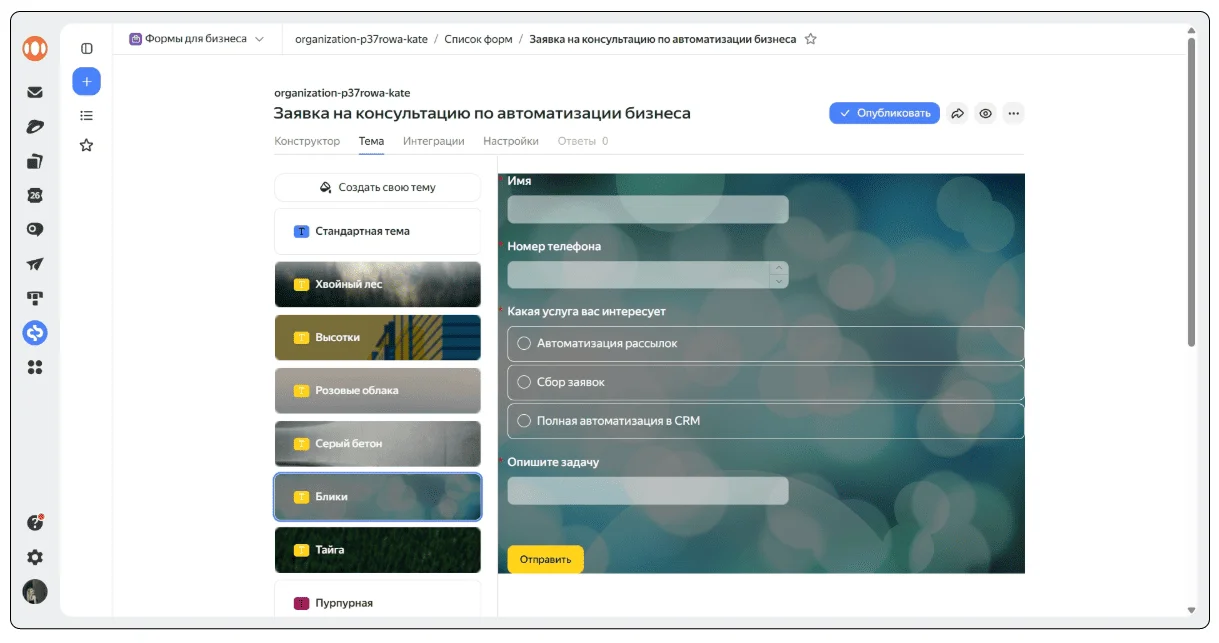Click phone number field up arrow
The width and height of the screenshot is (1219, 643).
coord(779,268)
